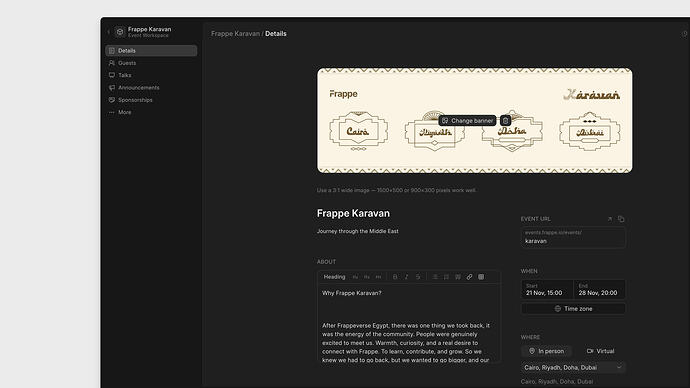The width and height of the screenshot is (690, 388).
Task: Copy the event URL icon
Action: [621, 219]
